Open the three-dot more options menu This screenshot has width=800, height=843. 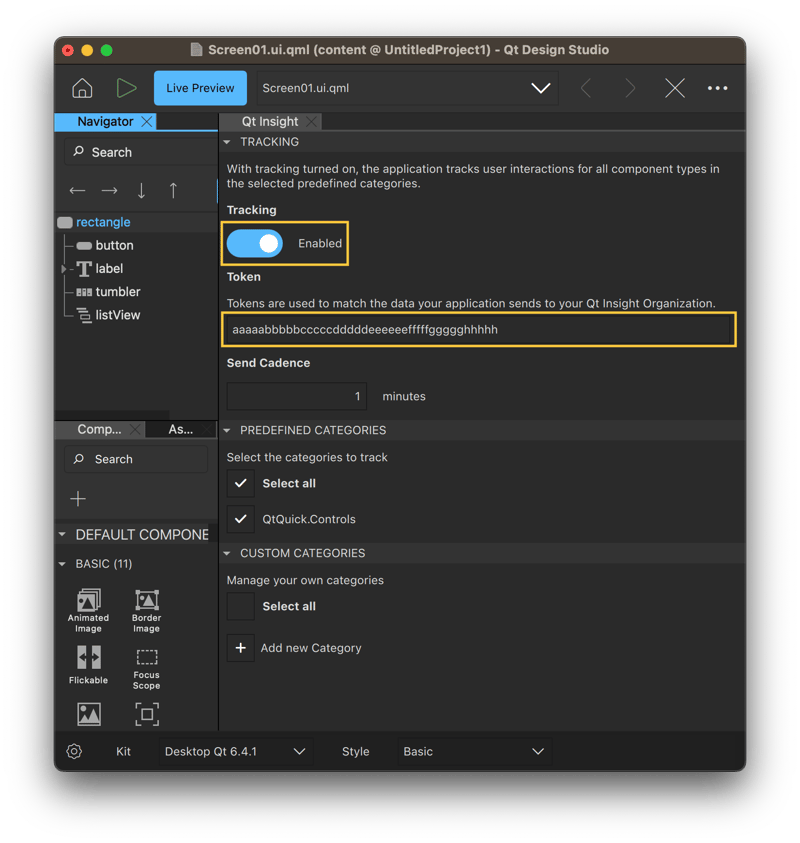[717, 88]
